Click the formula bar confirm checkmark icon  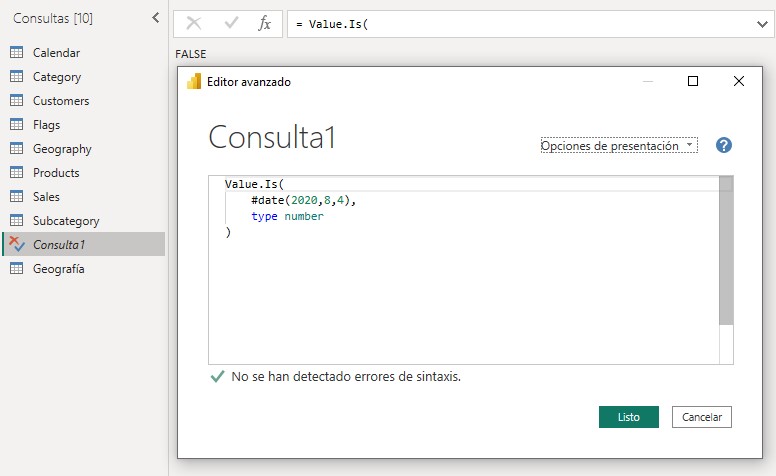(230, 24)
